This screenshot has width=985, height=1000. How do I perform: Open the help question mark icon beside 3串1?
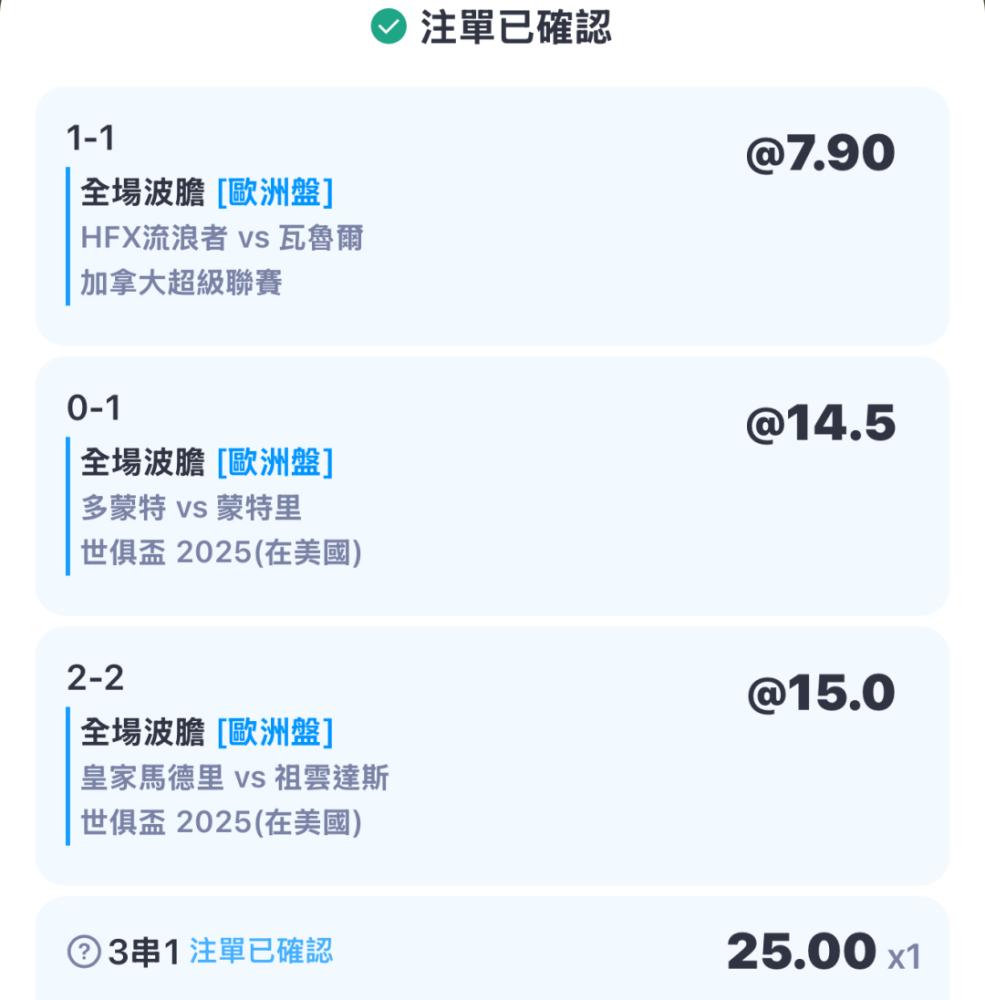coord(84,952)
